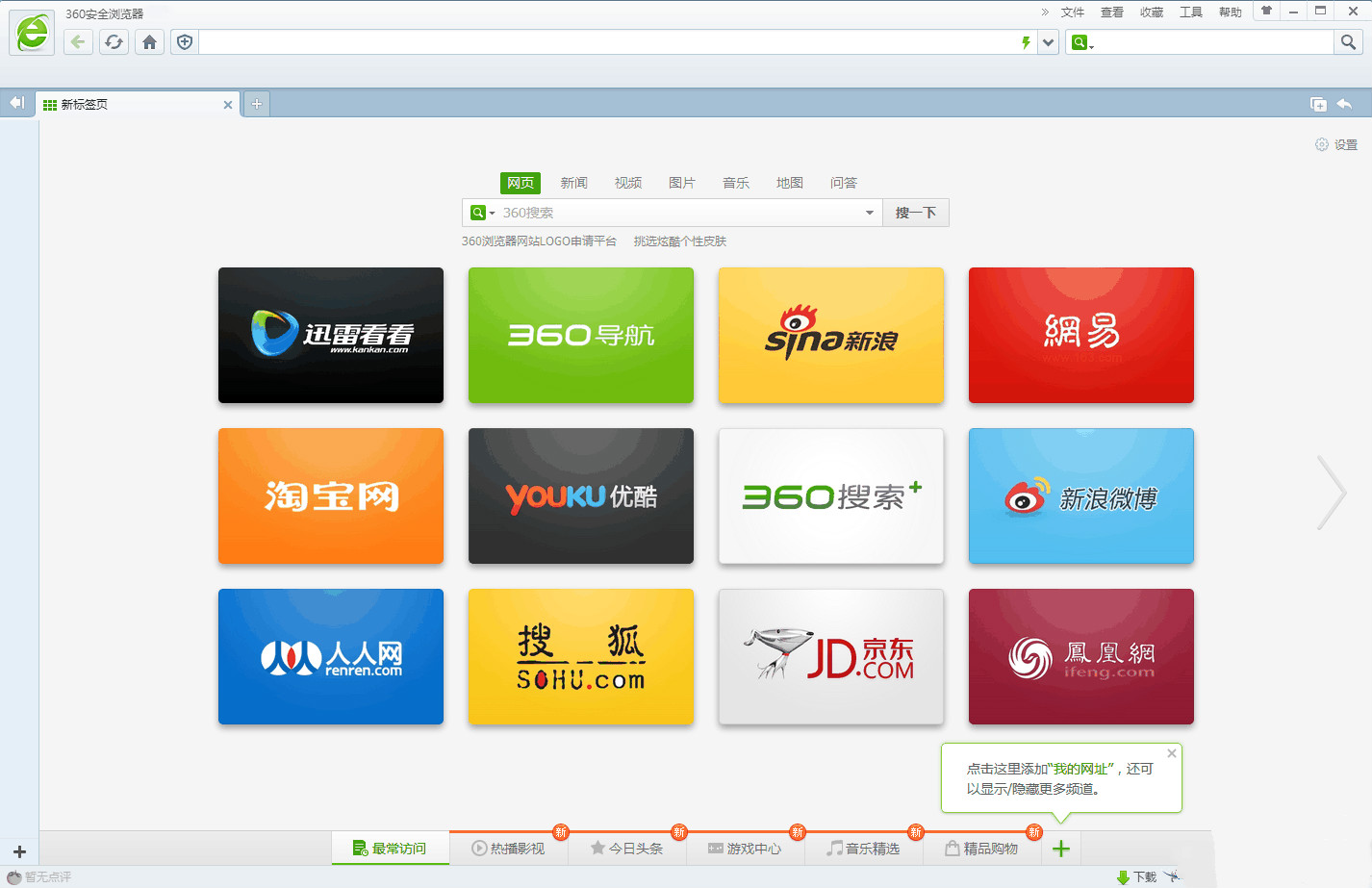
Task: Go back with the back arrow button
Action: pyautogui.click(x=78, y=42)
